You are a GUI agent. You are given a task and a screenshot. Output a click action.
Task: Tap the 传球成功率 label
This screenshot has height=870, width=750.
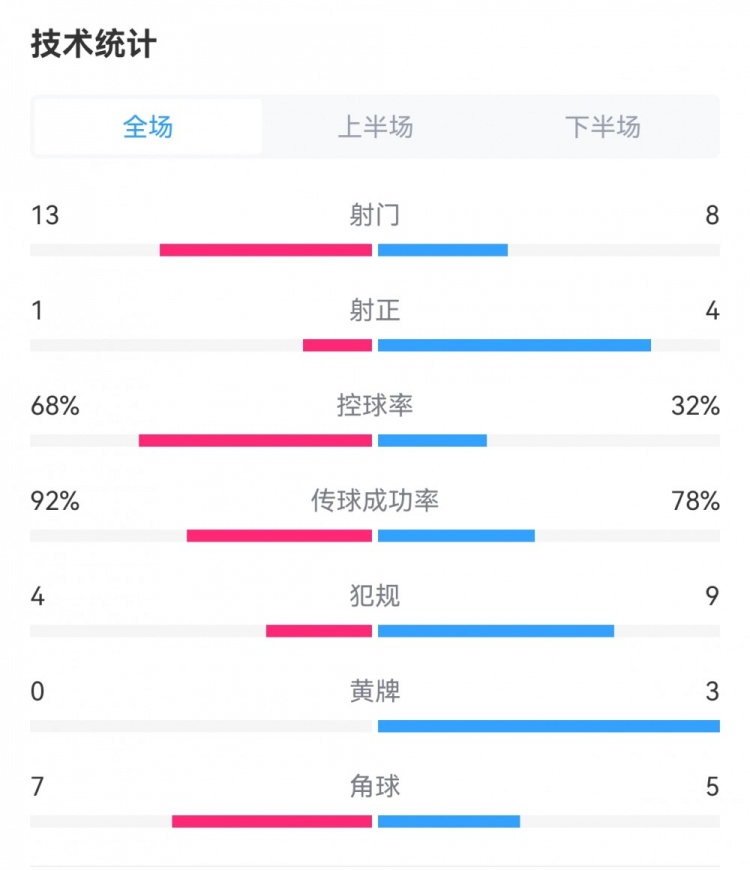tap(375, 501)
